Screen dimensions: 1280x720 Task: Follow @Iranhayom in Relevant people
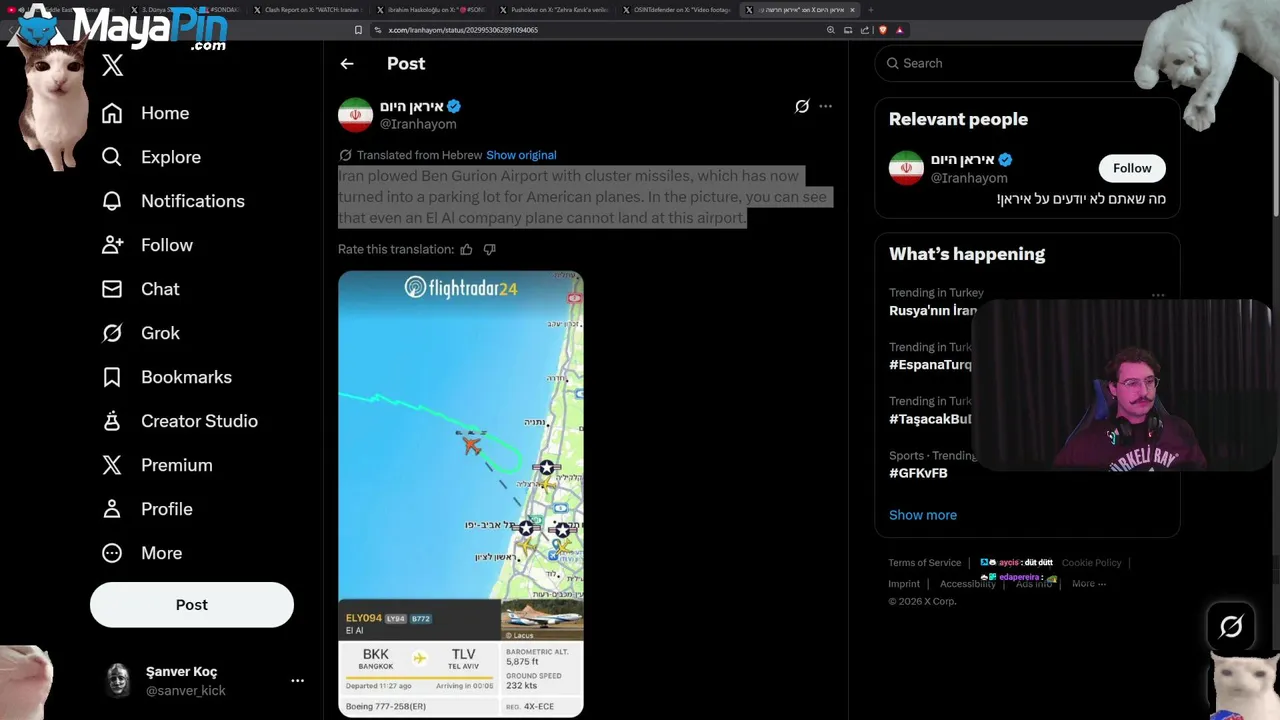tap(1132, 168)
